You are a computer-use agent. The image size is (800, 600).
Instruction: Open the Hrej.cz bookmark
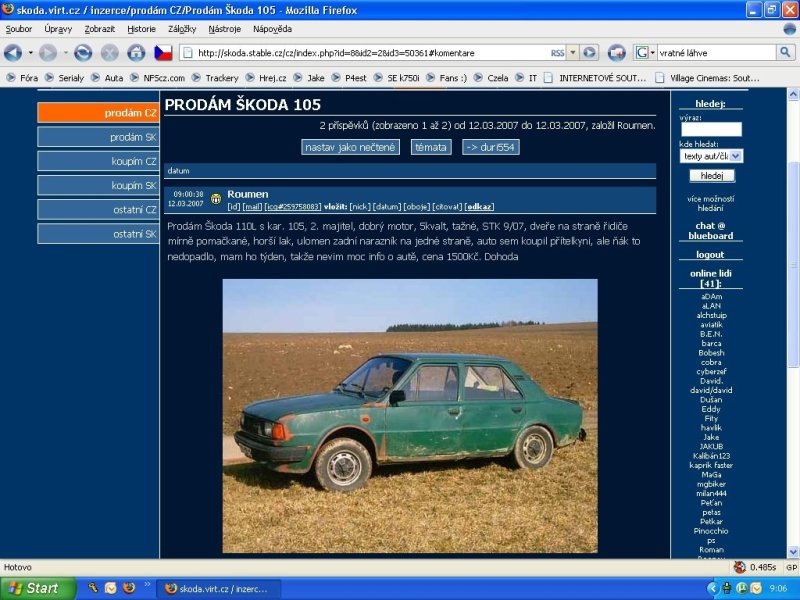click(266, 78)
